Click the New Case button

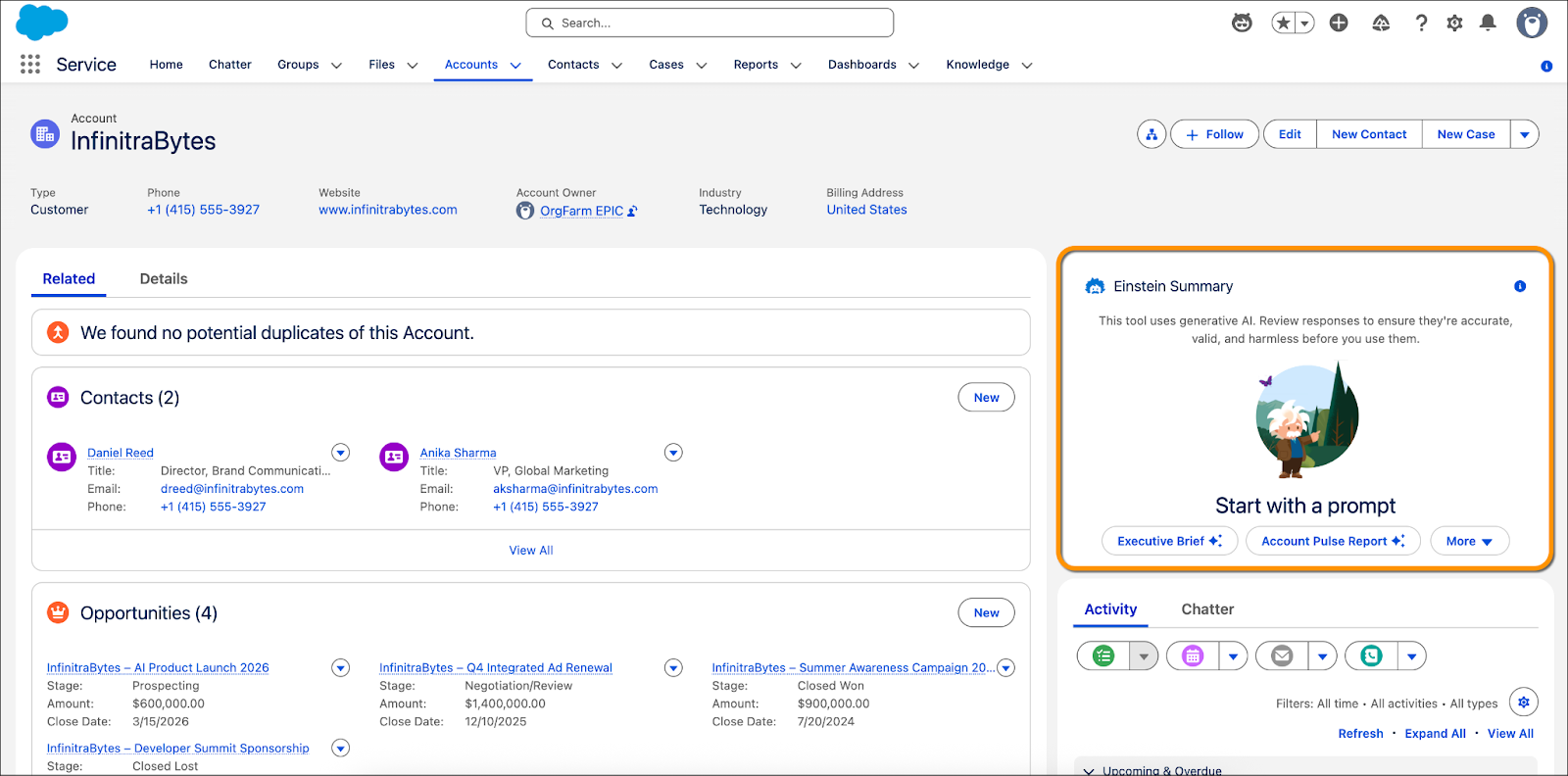(1466, 134)
